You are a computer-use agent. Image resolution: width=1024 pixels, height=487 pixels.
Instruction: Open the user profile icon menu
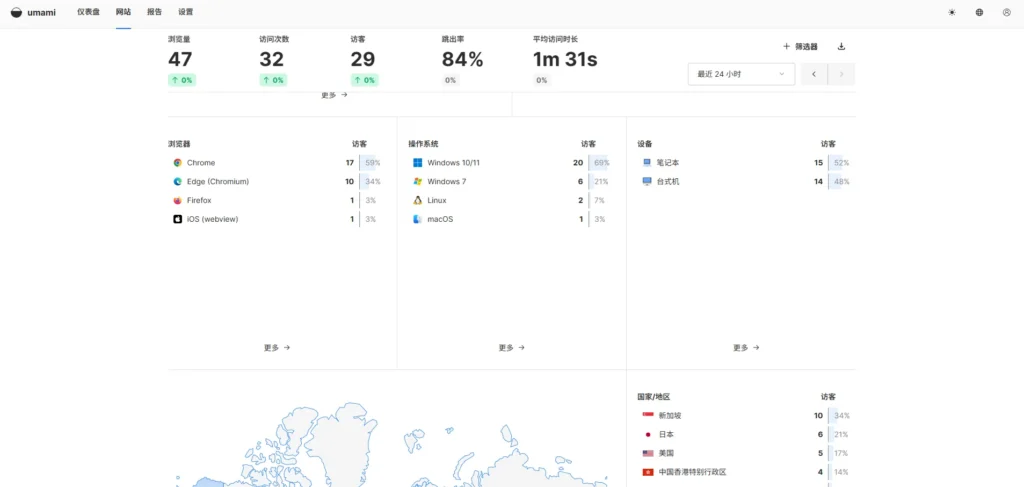tap(1006, 12)
